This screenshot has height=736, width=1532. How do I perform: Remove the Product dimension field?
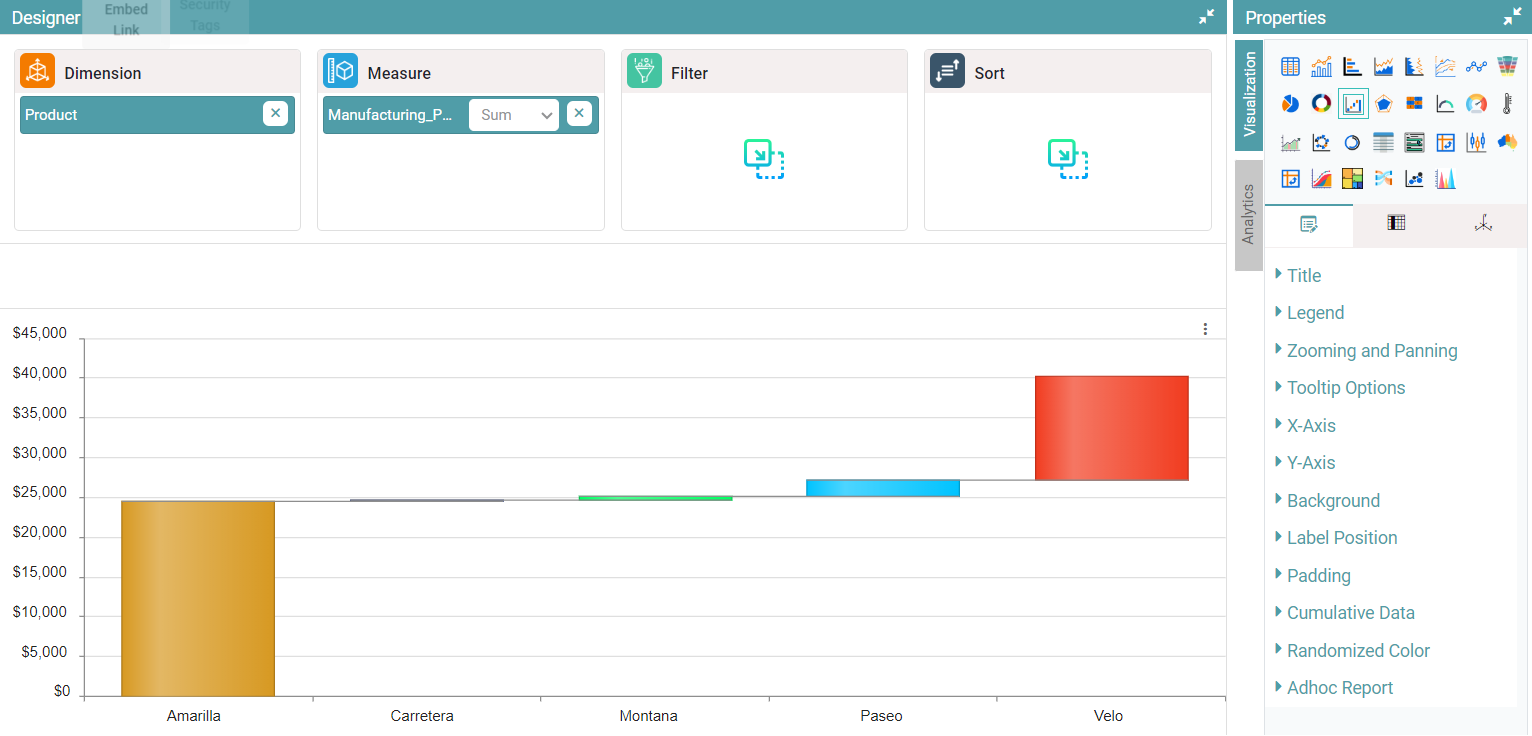tap(275, 114)
